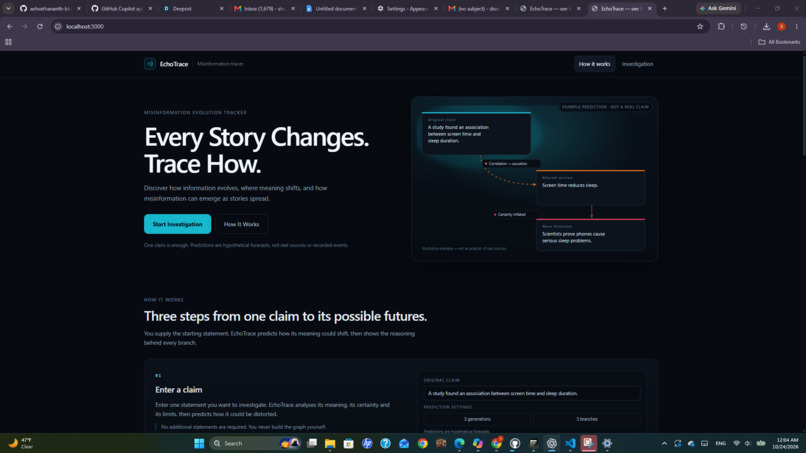Open File Explorer from taskbar

click(x=330, y=443)
